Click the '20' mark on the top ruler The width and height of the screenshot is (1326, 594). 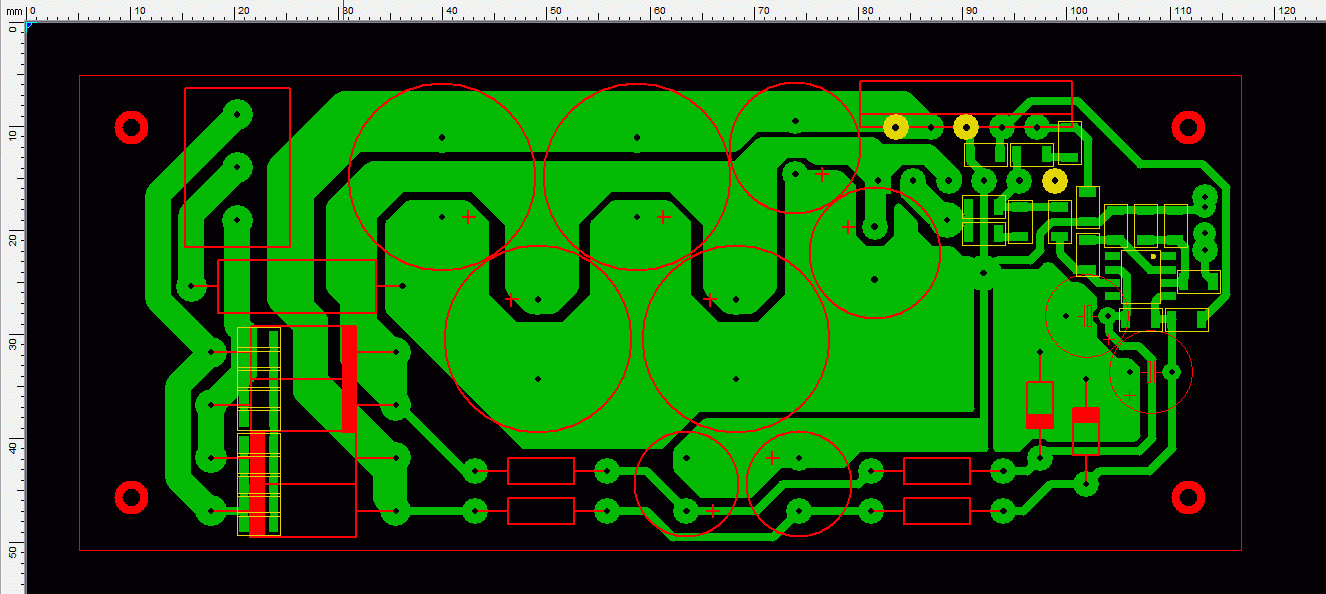243,11
